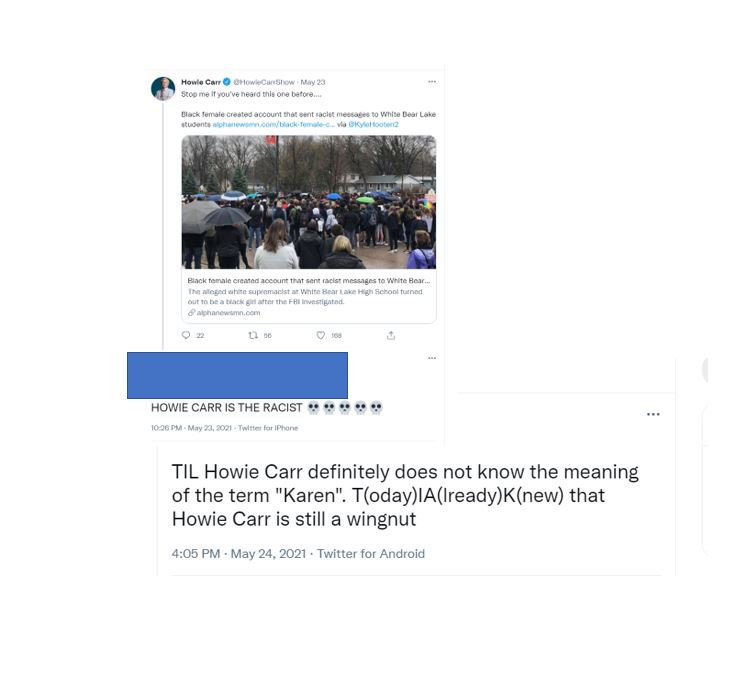Click the blue redacted author block
Screen dimensions: 748x692
click(x=237, y=375)
